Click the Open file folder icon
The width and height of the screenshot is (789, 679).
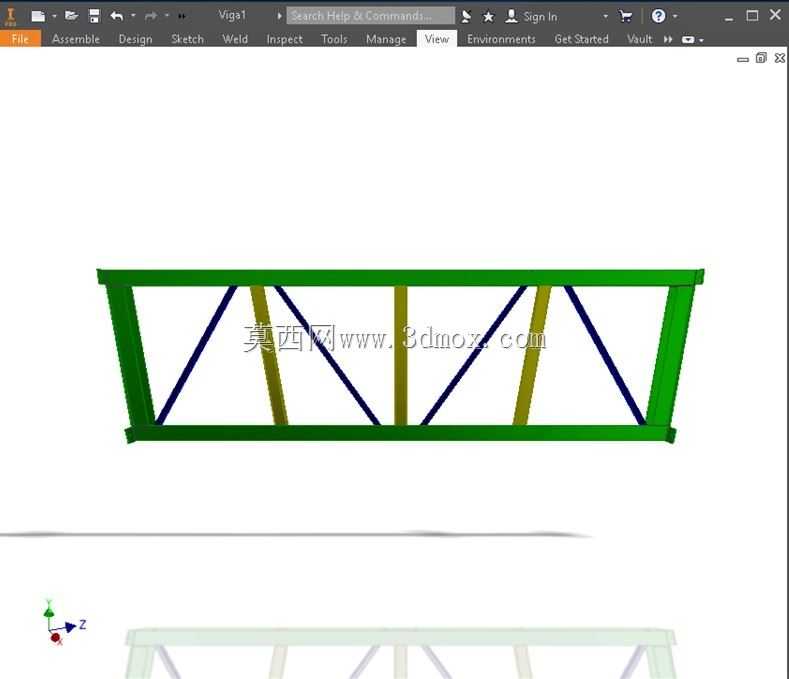[71, 16]
